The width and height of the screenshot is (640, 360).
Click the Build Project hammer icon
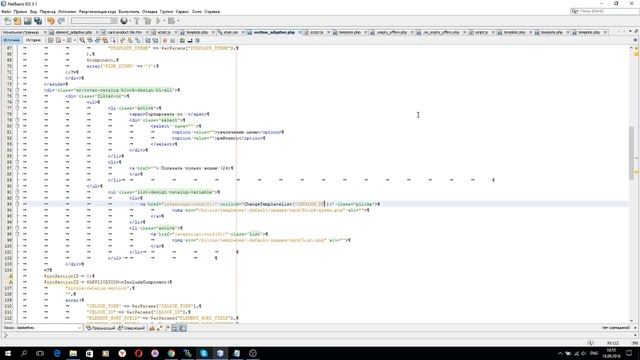pyautogui.click(x=137, y=21)
